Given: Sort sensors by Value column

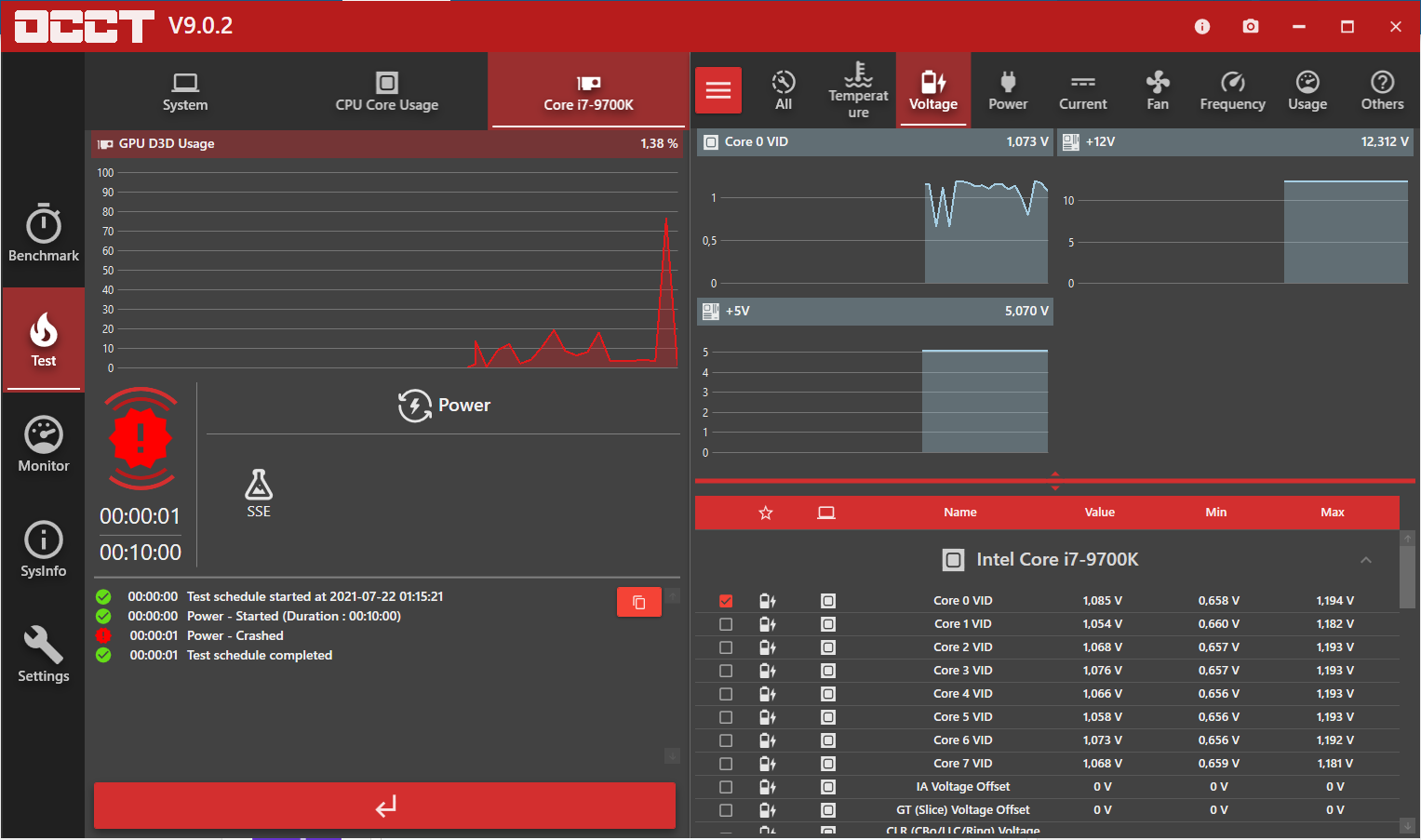Looking at the screenshot, I should (1099, 513).
